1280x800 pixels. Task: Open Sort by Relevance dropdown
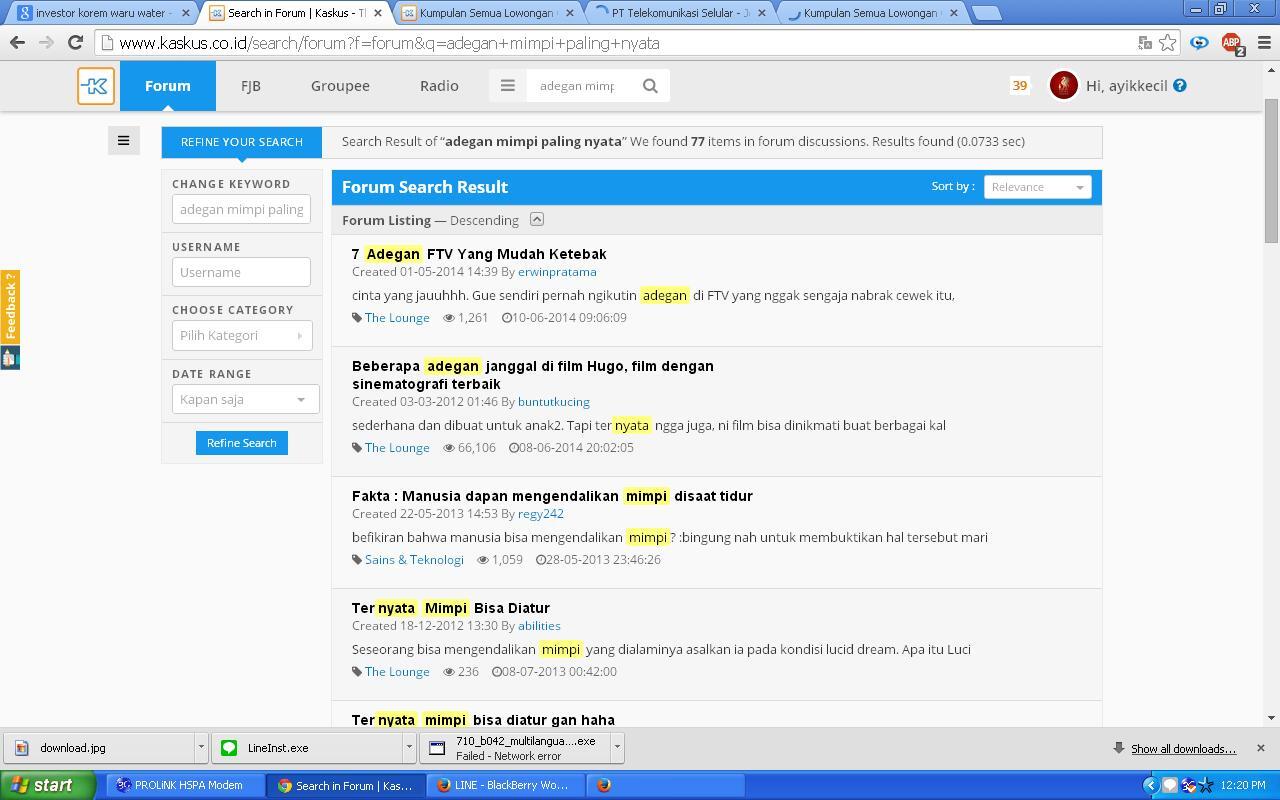1037,187
